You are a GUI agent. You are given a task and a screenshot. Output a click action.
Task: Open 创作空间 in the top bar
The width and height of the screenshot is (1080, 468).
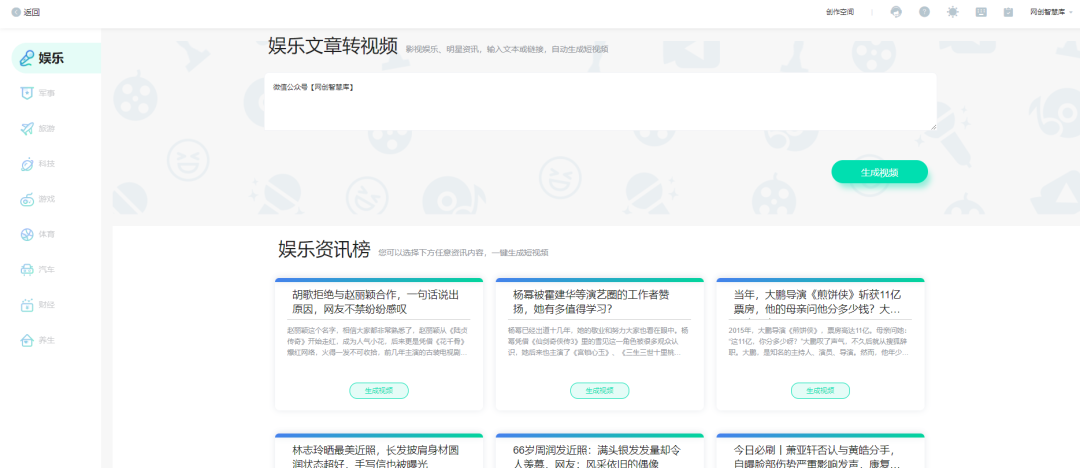click(840, 12)
